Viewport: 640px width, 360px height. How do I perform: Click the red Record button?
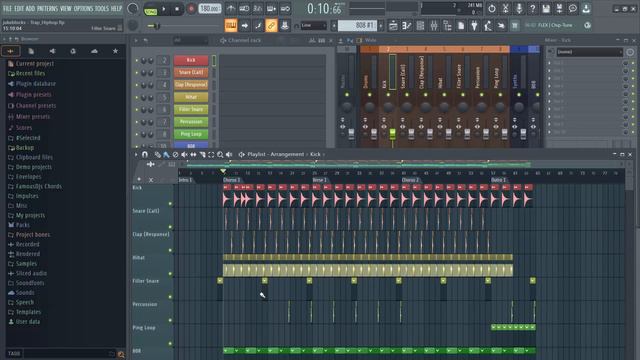coord(191,9)
